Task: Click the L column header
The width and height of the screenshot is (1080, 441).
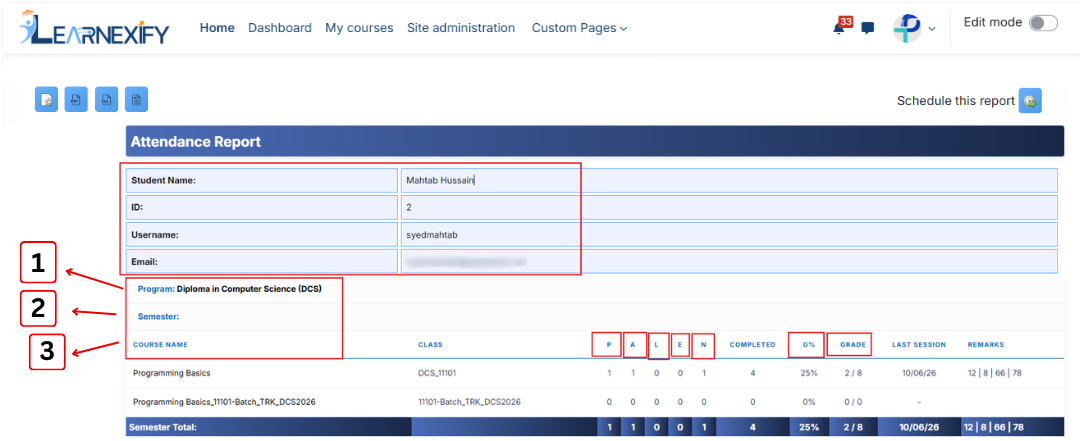Action: (657, 345)
